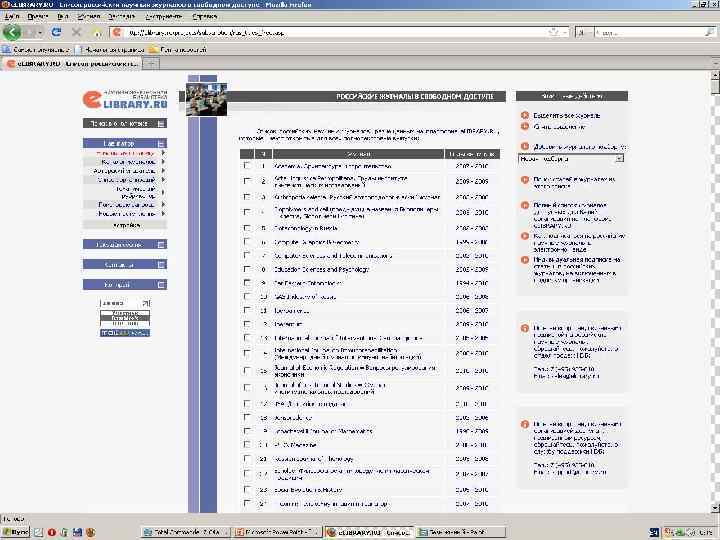Expand the third blue sidebar panel toggle
This screenshot has height=540, width=720.
coord(161,245)
